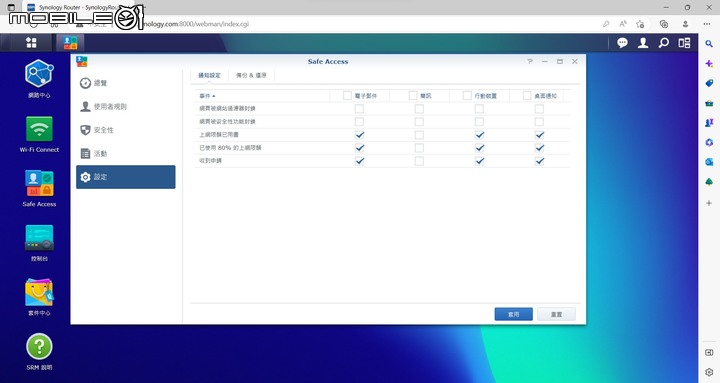Image resolution: width=720 pixels, height=383 pixels.
Task: Open the Copilot sparkle icon in Edge sidebar
Action: (x=709, y=64)
